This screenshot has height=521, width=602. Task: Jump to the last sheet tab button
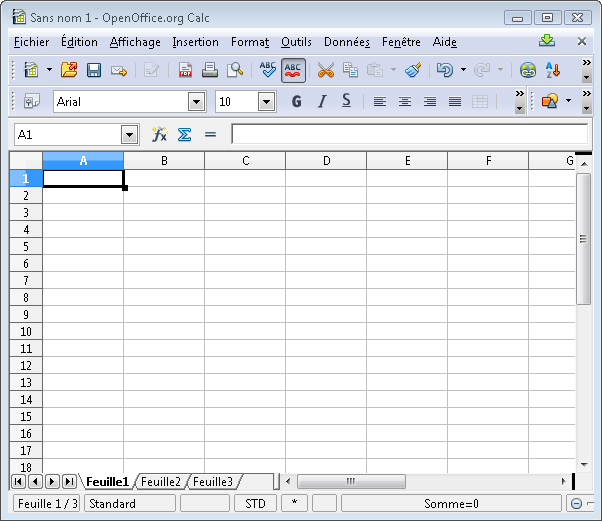(x=69, y=481)
